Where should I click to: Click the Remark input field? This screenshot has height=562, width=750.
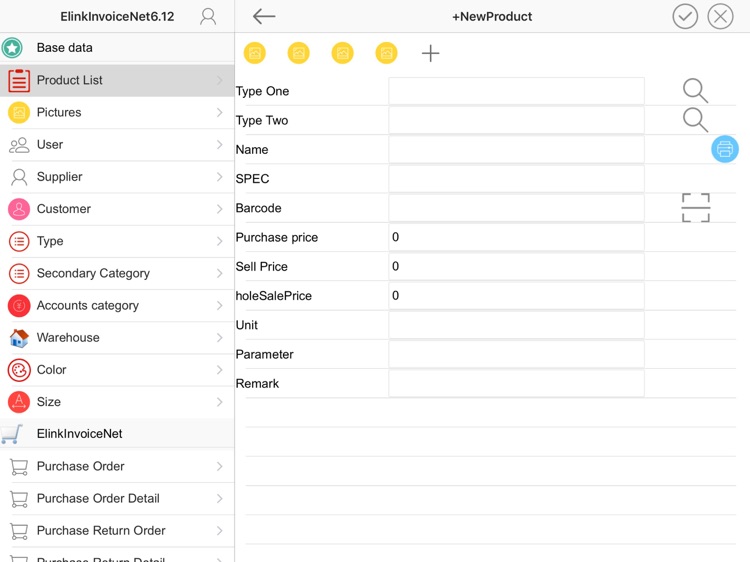[516, 383]
